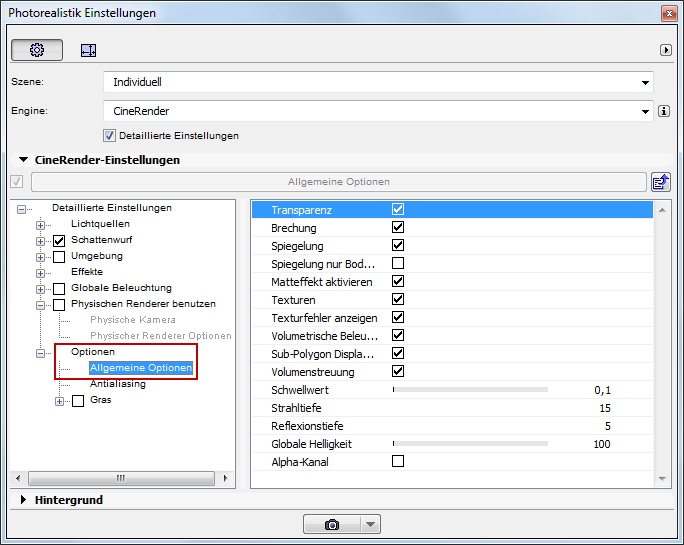This screenshot has height=545, width=684.
Task: Uncheck Texturfehler anzeigen
Action: click(398, 317)
